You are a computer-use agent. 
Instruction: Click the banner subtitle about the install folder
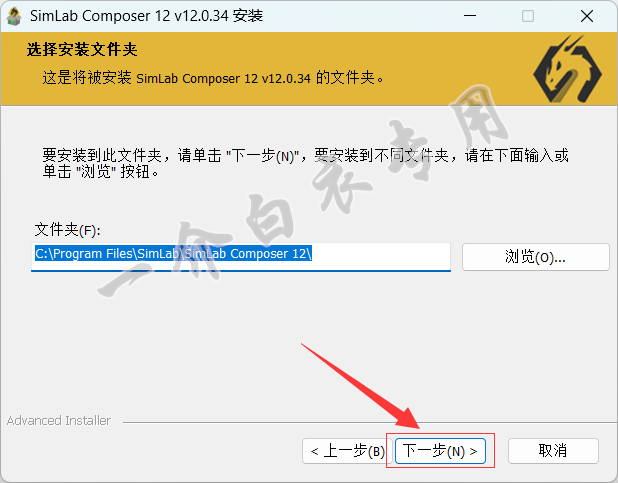pos(213,78)
